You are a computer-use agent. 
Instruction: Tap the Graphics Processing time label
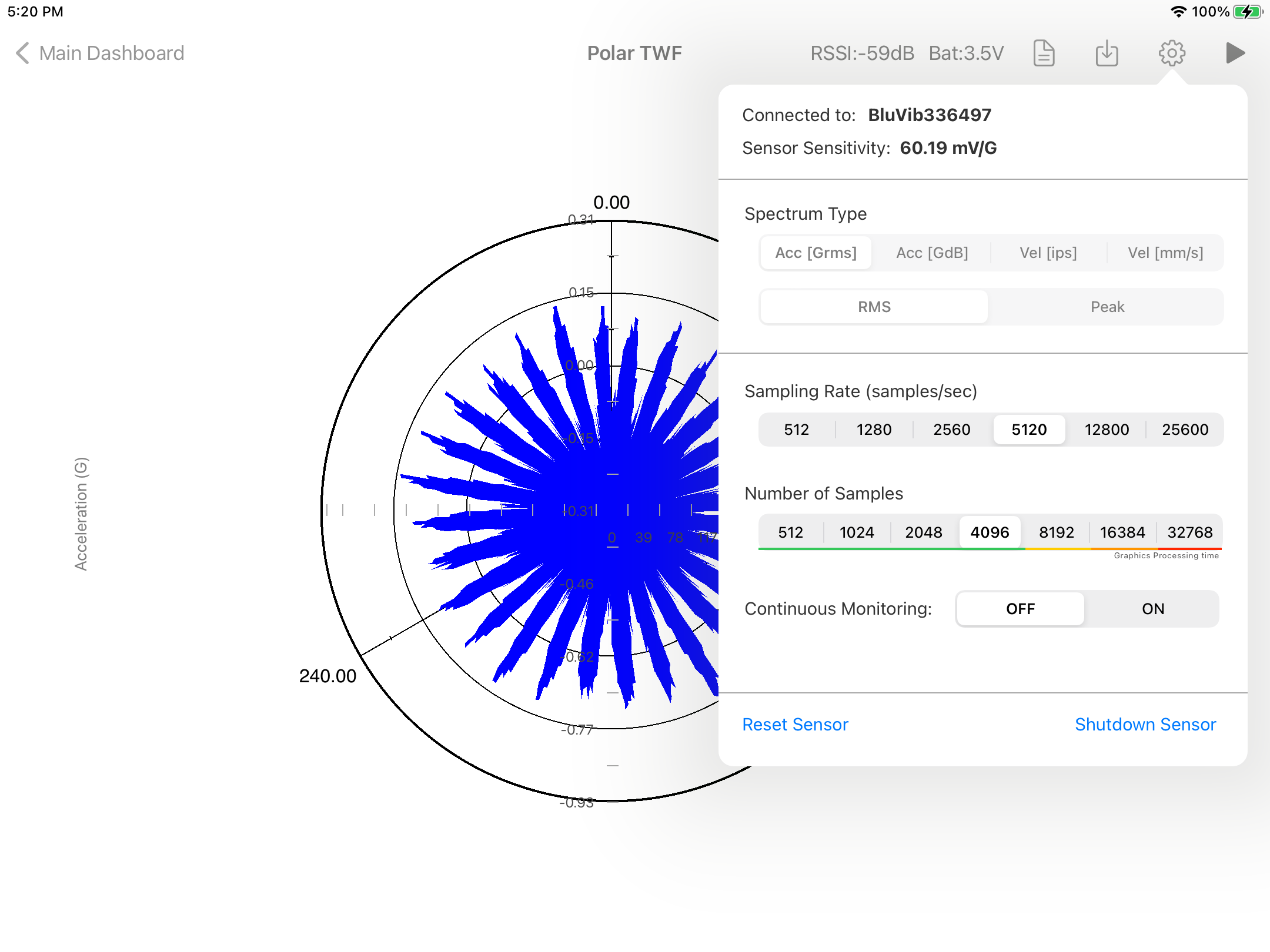tap(1166, 555)
